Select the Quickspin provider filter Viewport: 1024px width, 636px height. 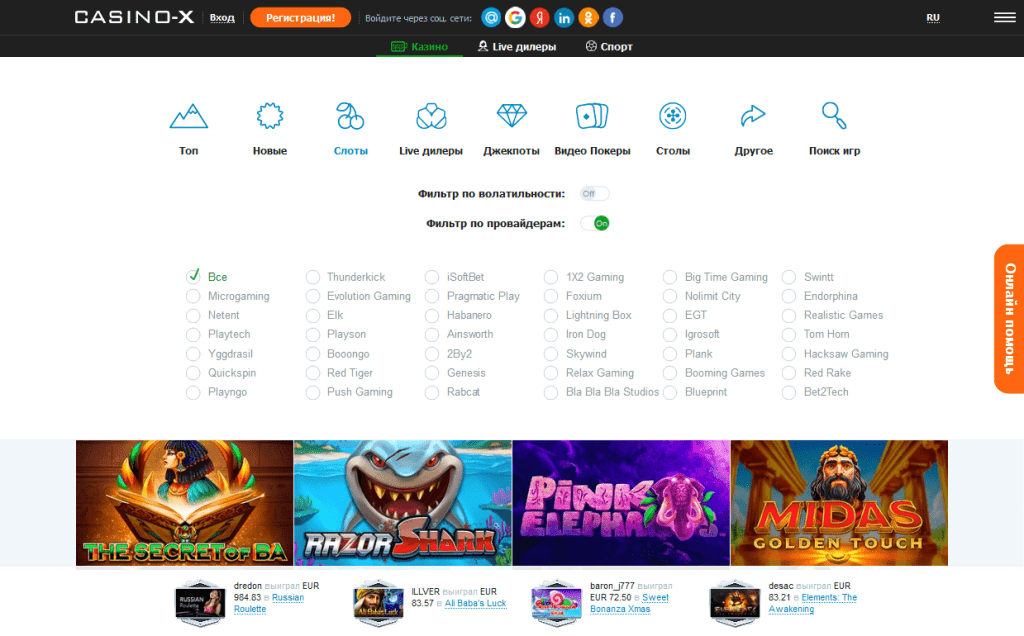tap(221, 373)
